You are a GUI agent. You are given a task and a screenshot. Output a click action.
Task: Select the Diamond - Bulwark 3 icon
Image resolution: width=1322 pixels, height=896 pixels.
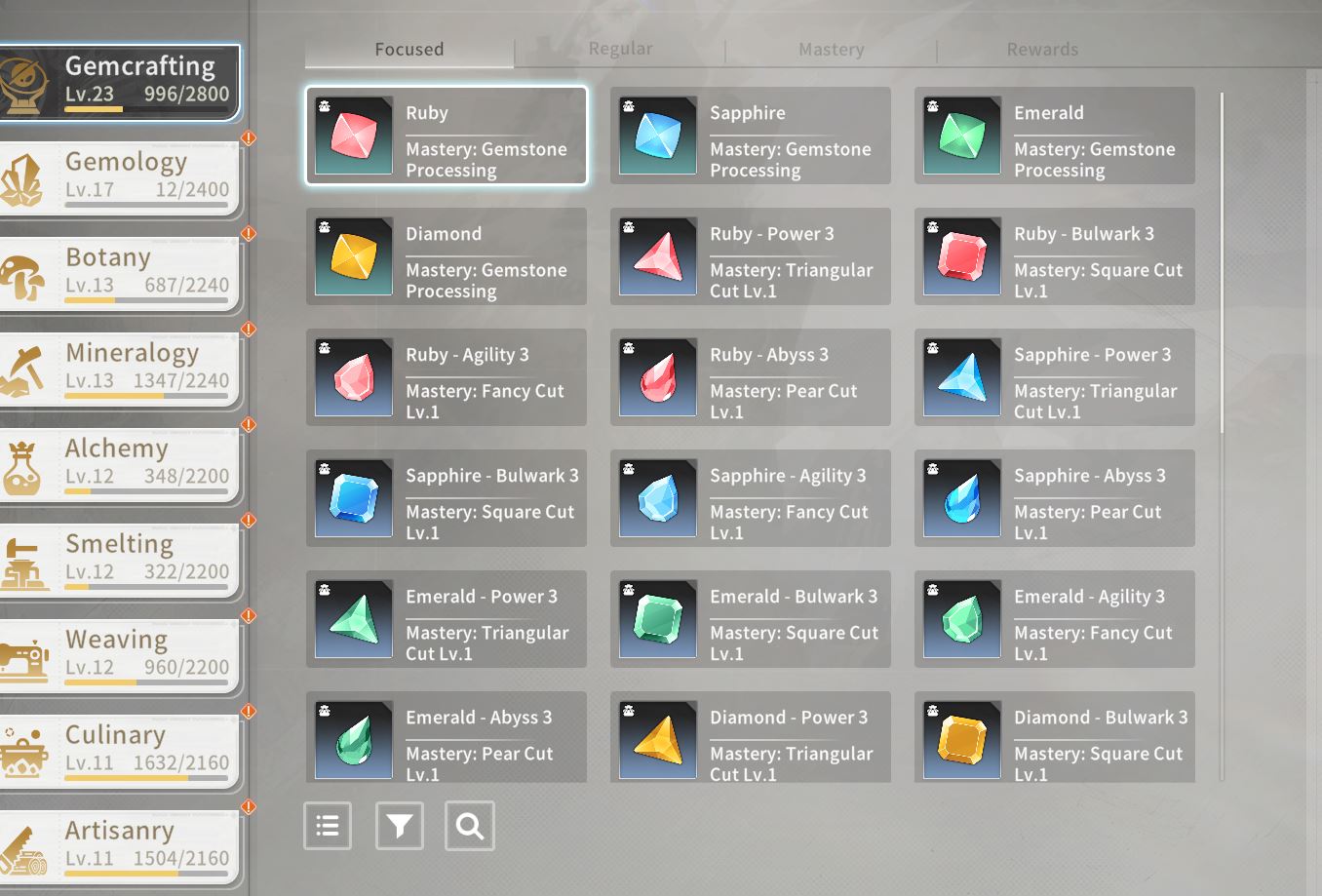(x=962, y=740)
